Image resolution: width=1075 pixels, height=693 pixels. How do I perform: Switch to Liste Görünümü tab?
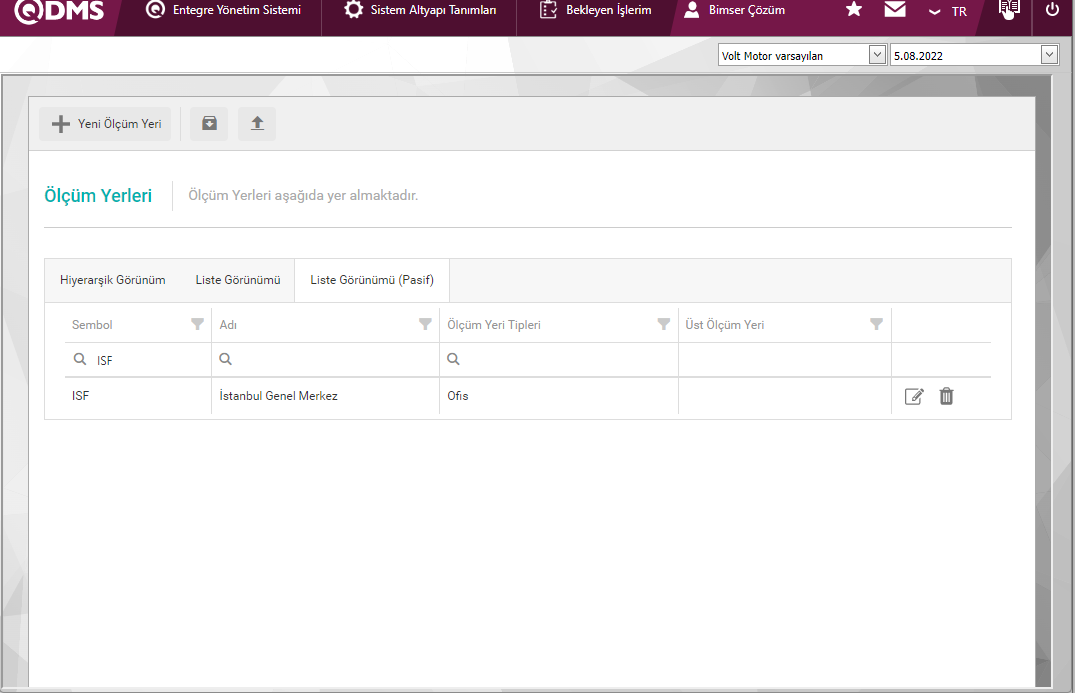(x=237, y=280)
